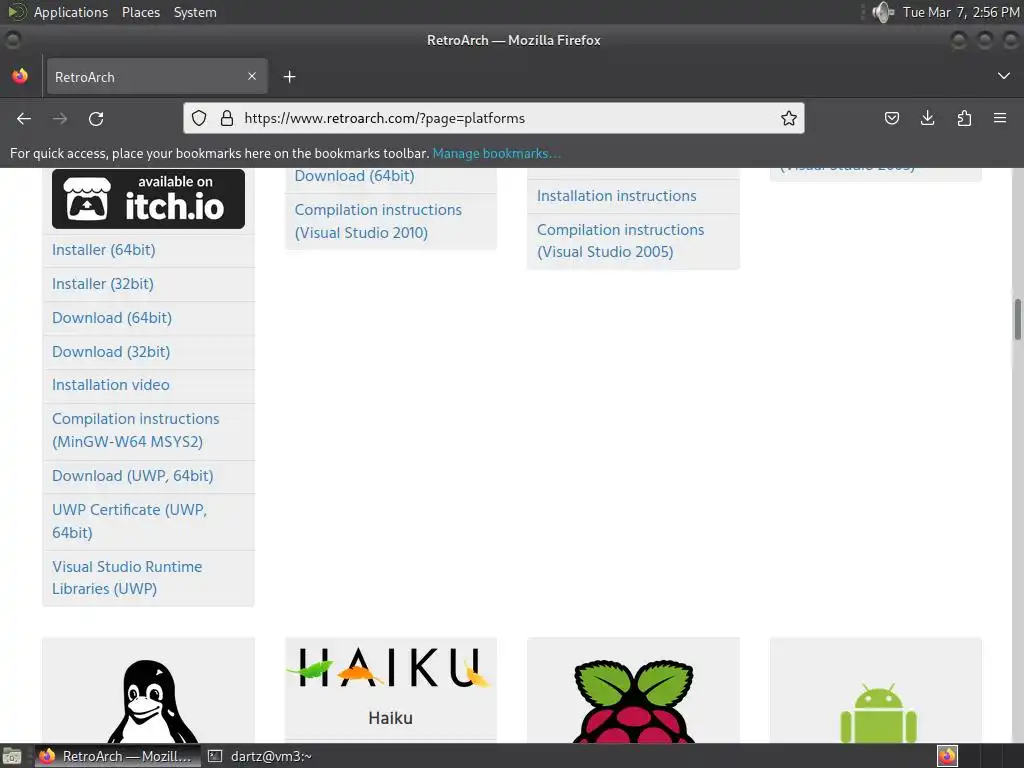Screen dimensions: 1024x768
Task: Click Download (64bit) above Visual Studio 2010
Action: point(354,176)
